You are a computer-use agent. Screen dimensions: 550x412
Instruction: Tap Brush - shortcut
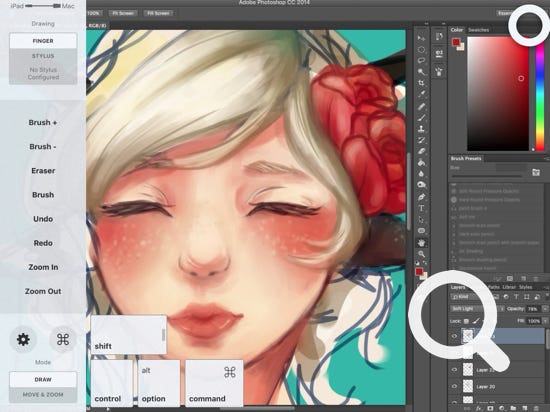coord(43,147)
